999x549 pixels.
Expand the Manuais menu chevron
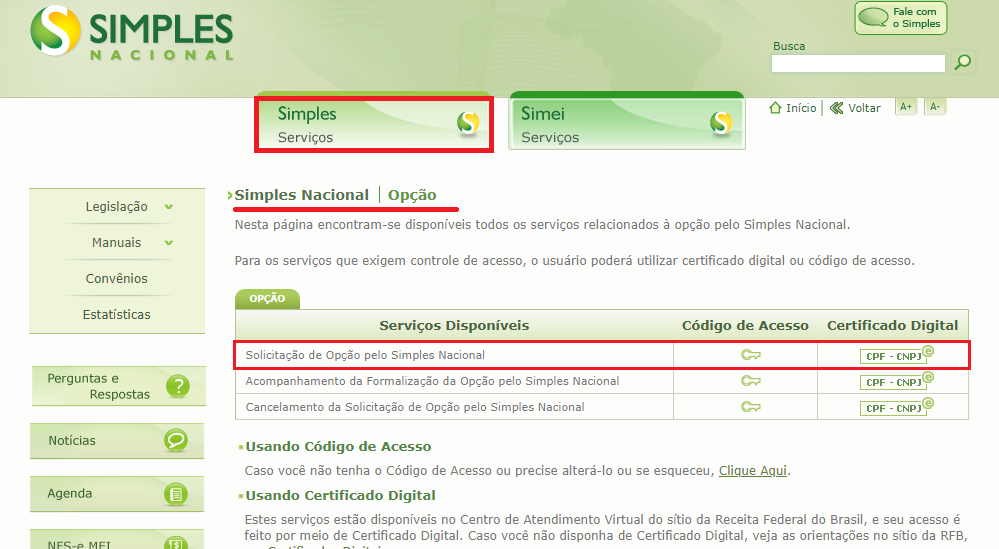169,243
